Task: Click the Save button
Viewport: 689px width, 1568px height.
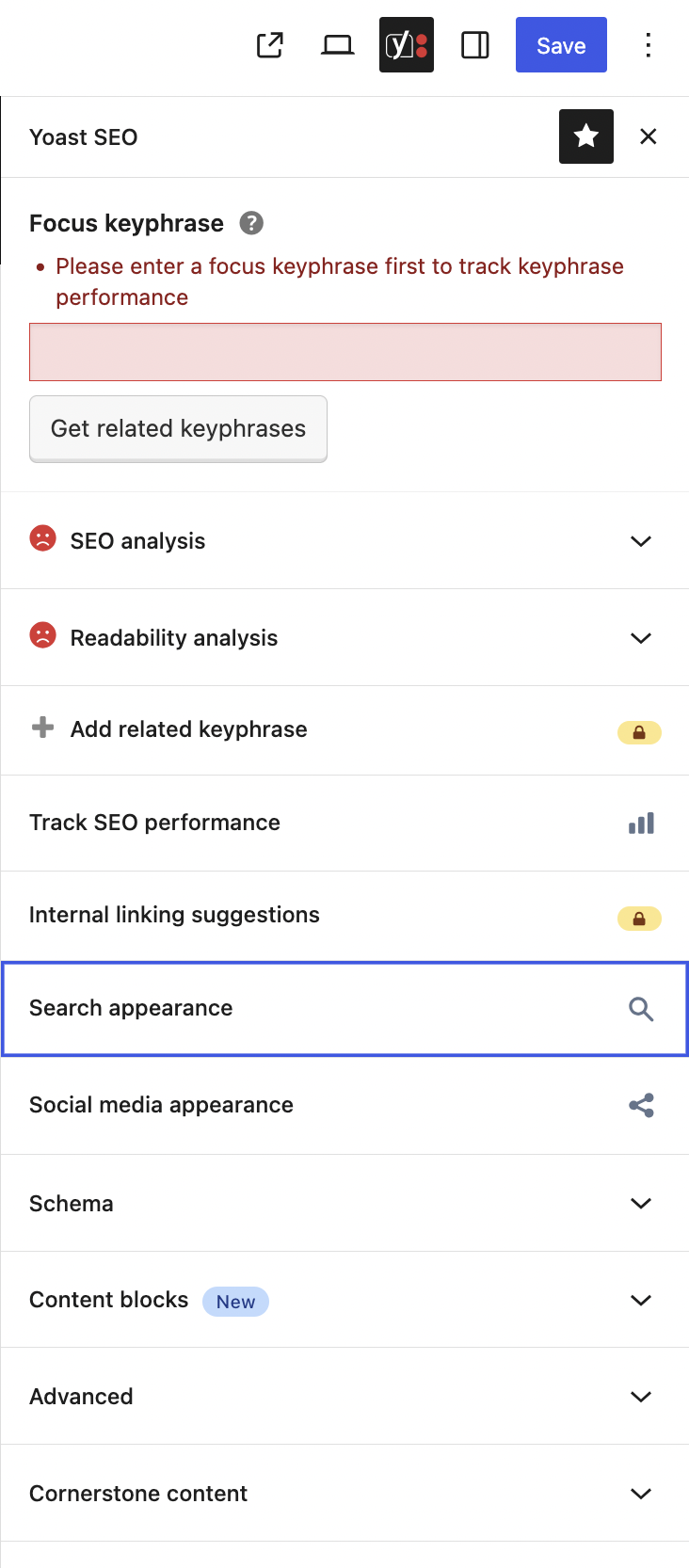Action: (561, 44)
